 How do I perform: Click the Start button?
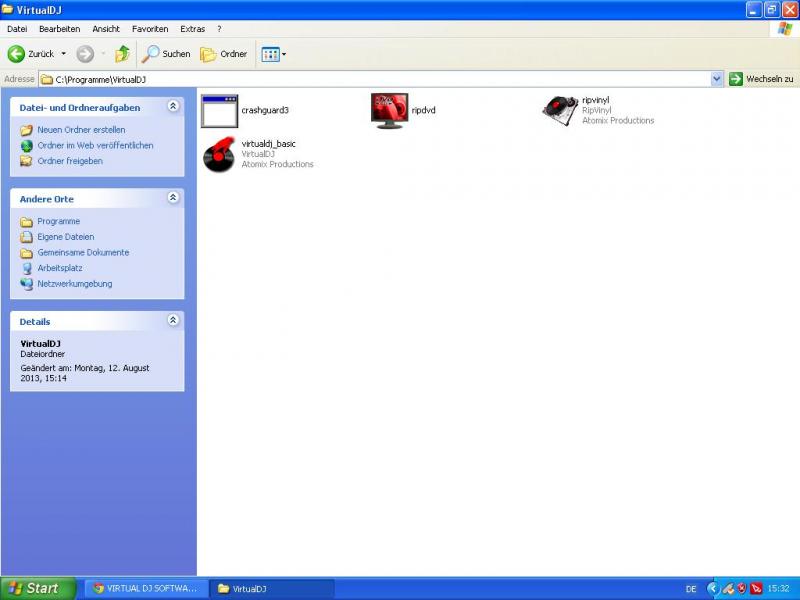click(38, 588)
